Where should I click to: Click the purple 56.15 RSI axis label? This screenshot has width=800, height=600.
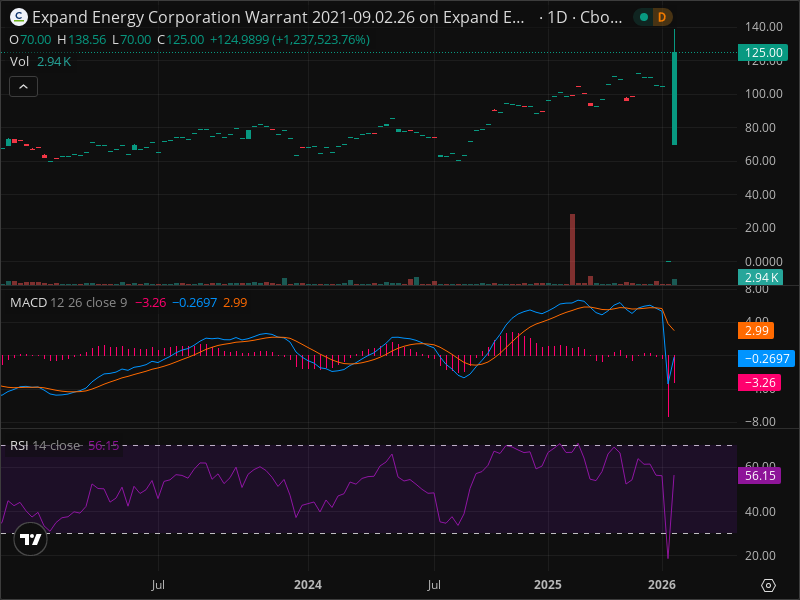[759, 476]
